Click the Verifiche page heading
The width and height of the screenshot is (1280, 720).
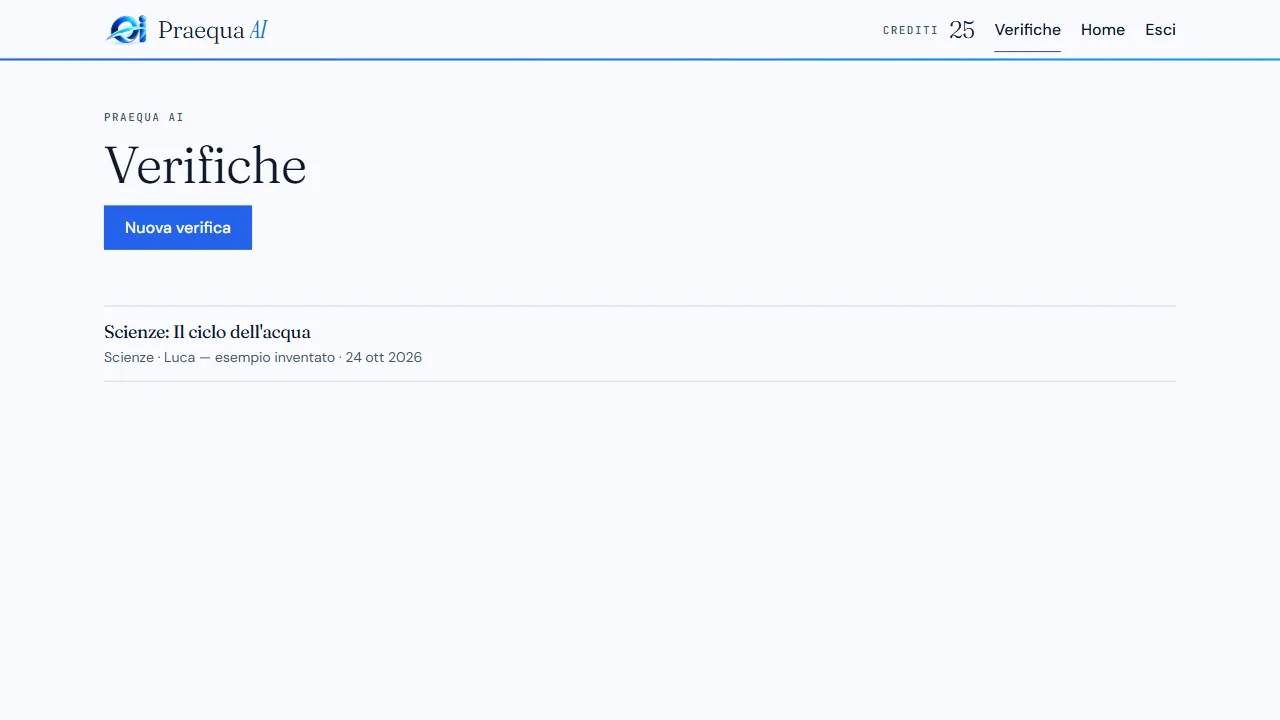tap(205, 165)
